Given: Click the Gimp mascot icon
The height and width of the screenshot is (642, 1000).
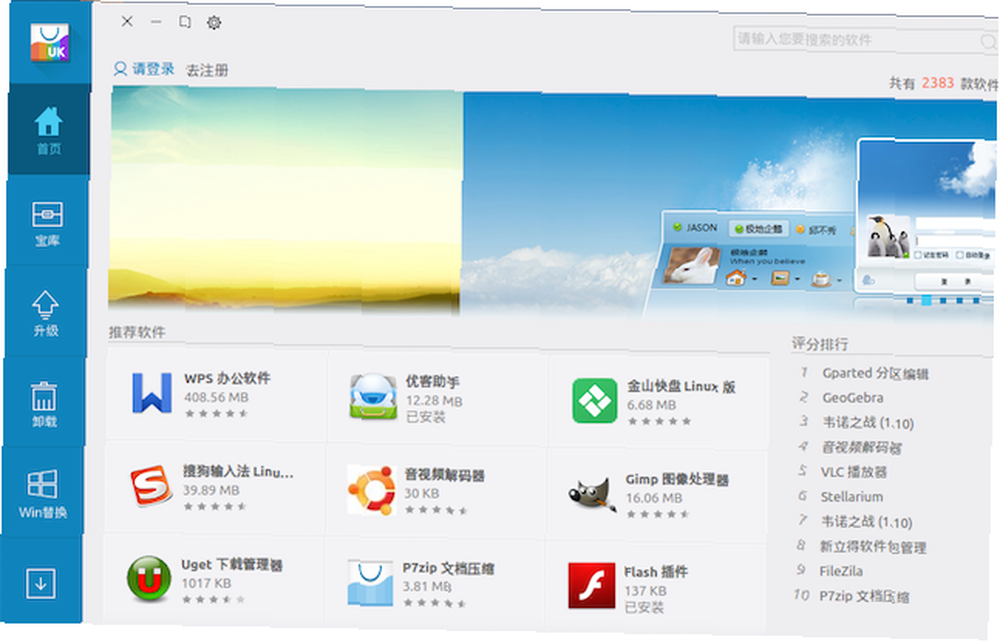Looking at the screenshot, I should point(592,495).
